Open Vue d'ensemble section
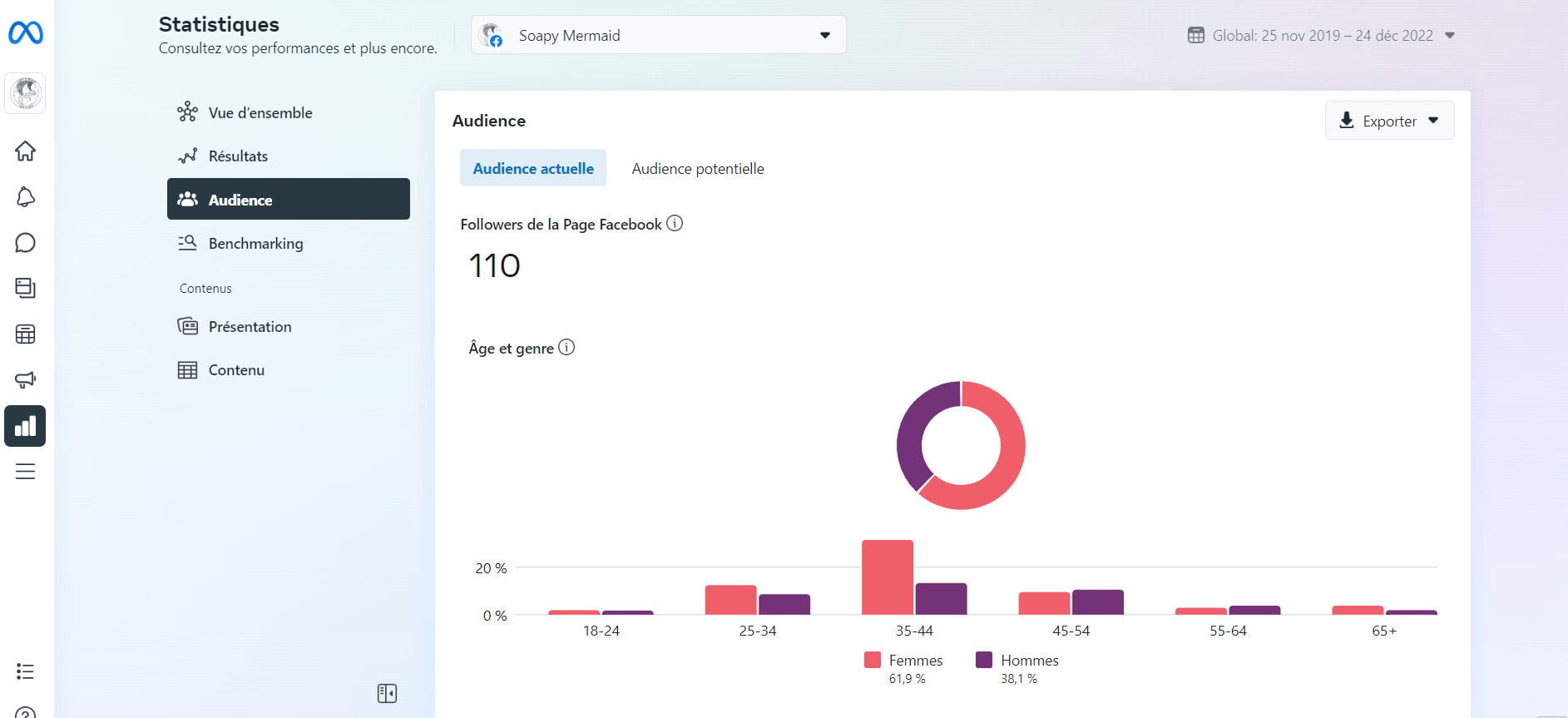The width and height of the screenshot is (1568, 718). 288,112
